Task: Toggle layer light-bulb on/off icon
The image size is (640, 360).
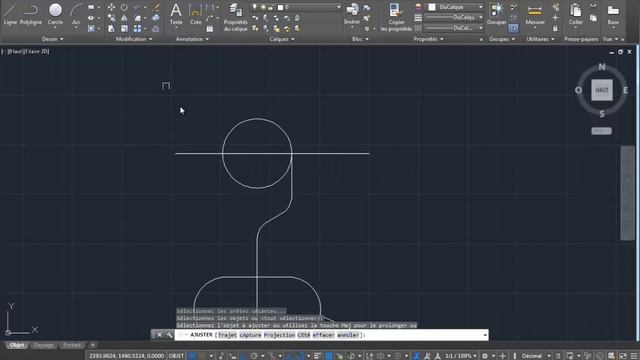Action: (254, 7)
